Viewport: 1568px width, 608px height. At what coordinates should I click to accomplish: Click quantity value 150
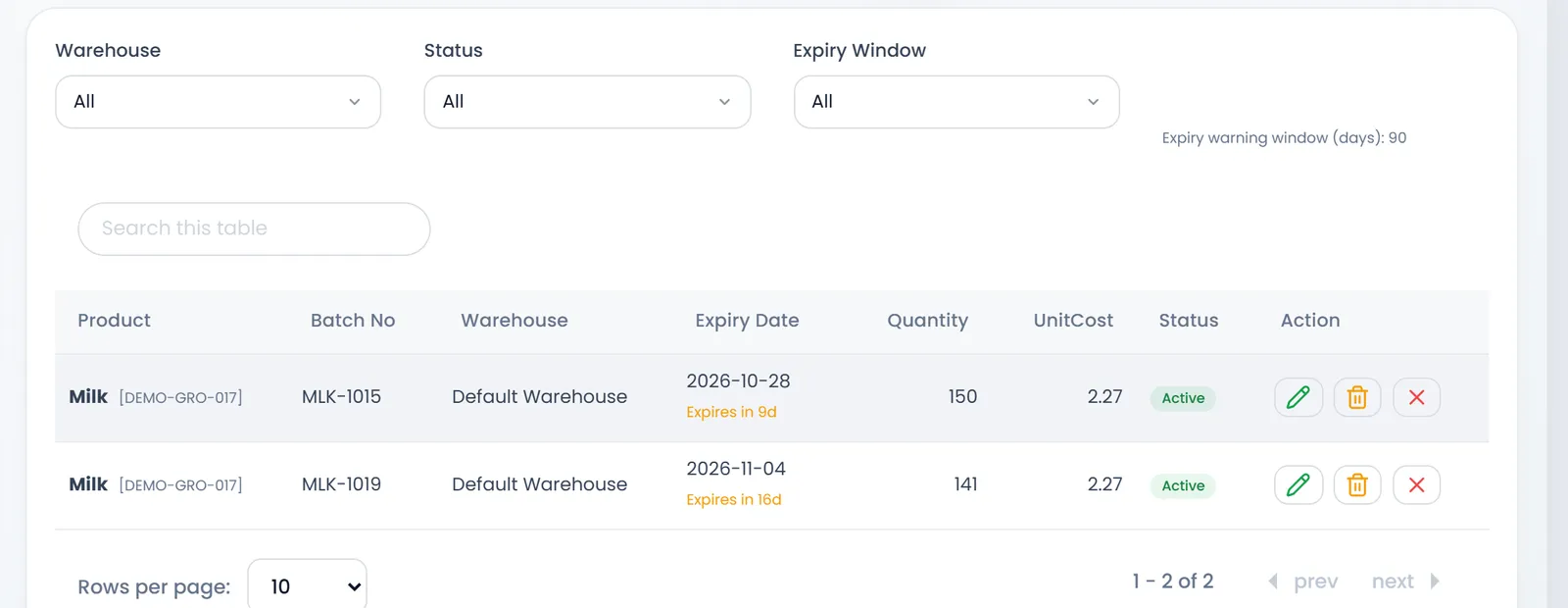click(962, 397)
